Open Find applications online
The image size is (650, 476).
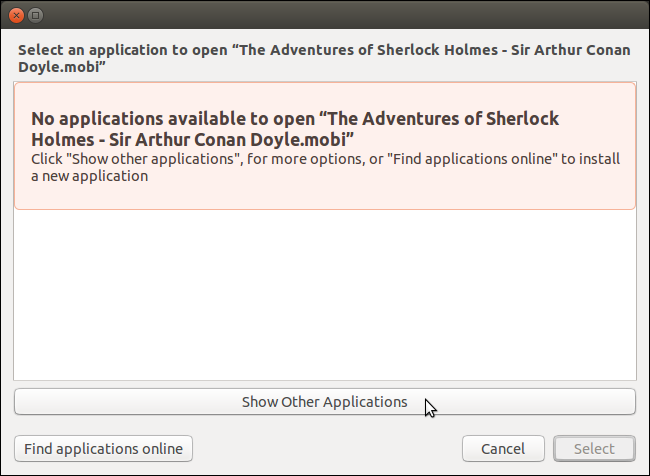coord(103,448)
